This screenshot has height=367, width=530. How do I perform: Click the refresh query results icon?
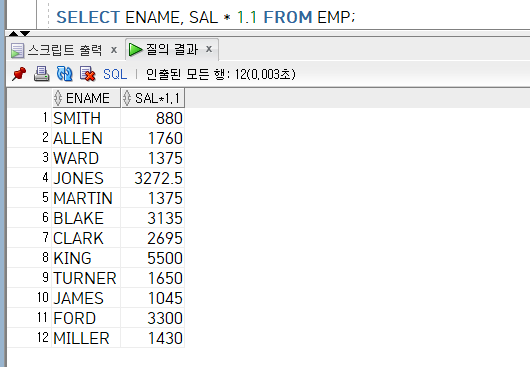[65, 74]
